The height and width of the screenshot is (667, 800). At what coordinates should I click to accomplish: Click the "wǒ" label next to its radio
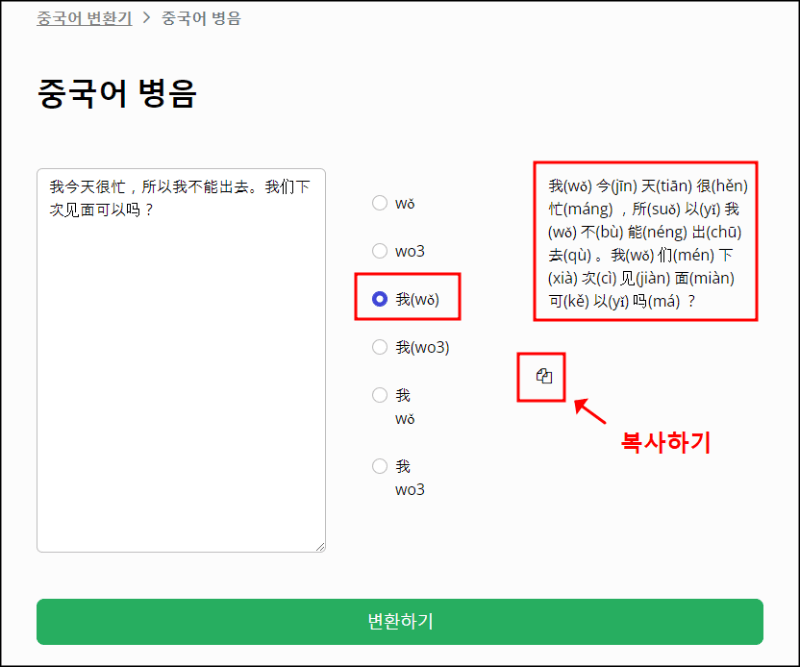[406, 203]
